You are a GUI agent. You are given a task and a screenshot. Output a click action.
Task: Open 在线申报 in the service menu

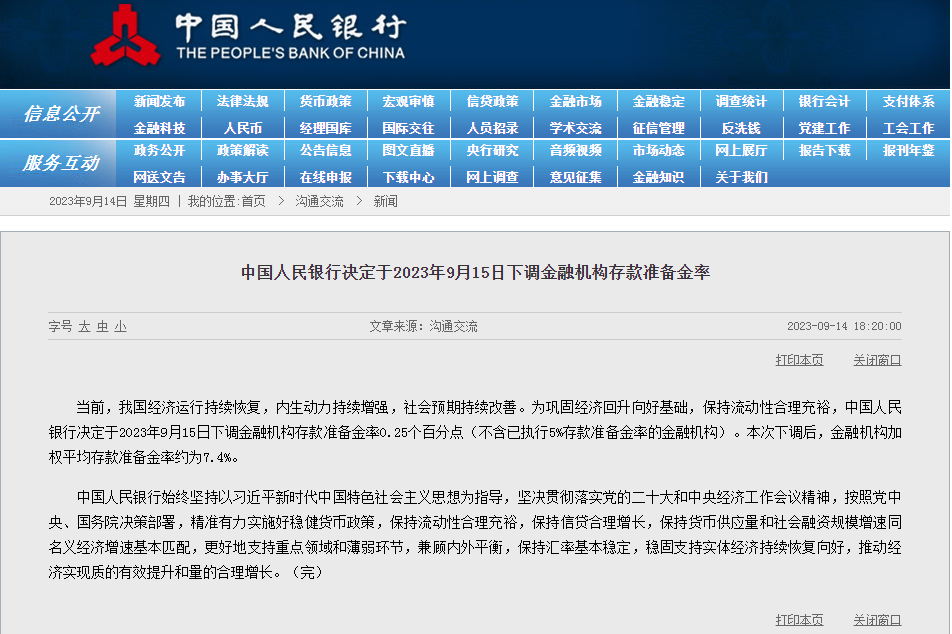click(x=325, y=177)
